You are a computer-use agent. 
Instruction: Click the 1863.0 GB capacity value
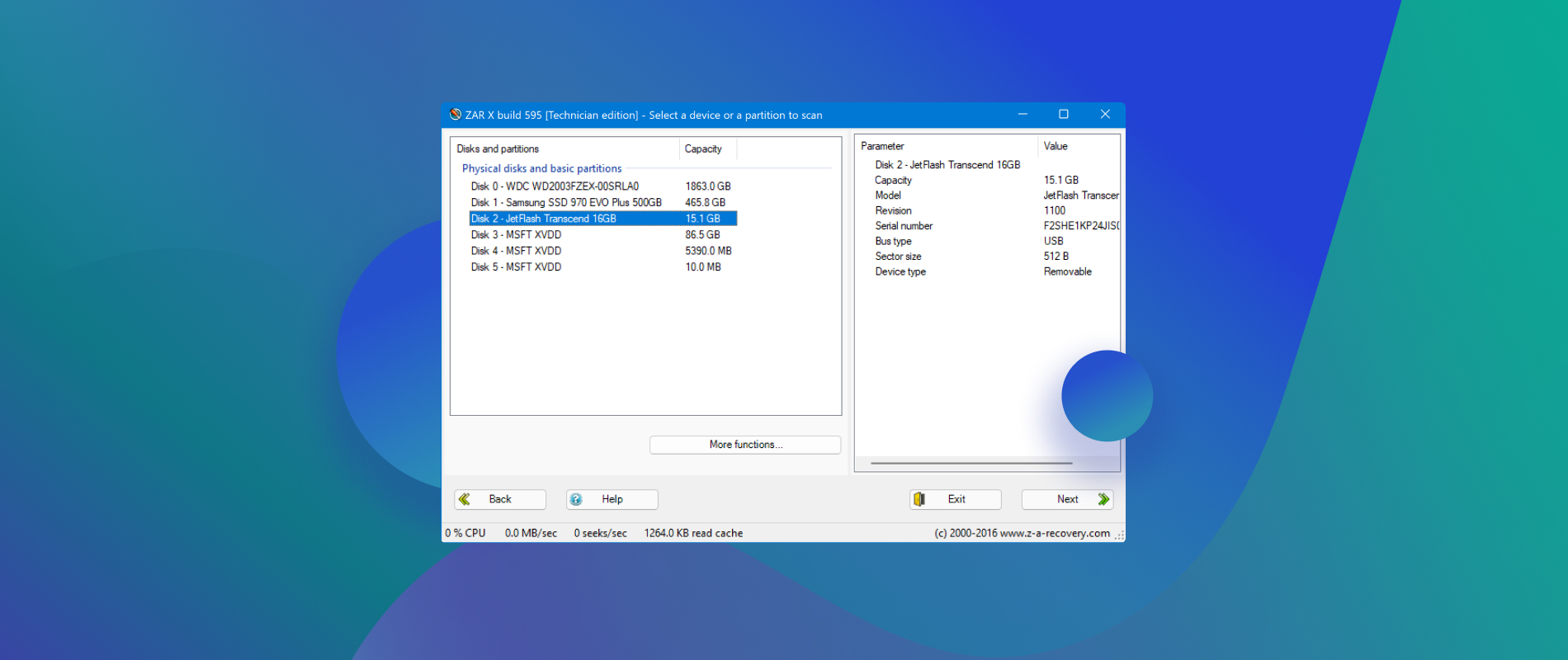click(x=708, y=186)
